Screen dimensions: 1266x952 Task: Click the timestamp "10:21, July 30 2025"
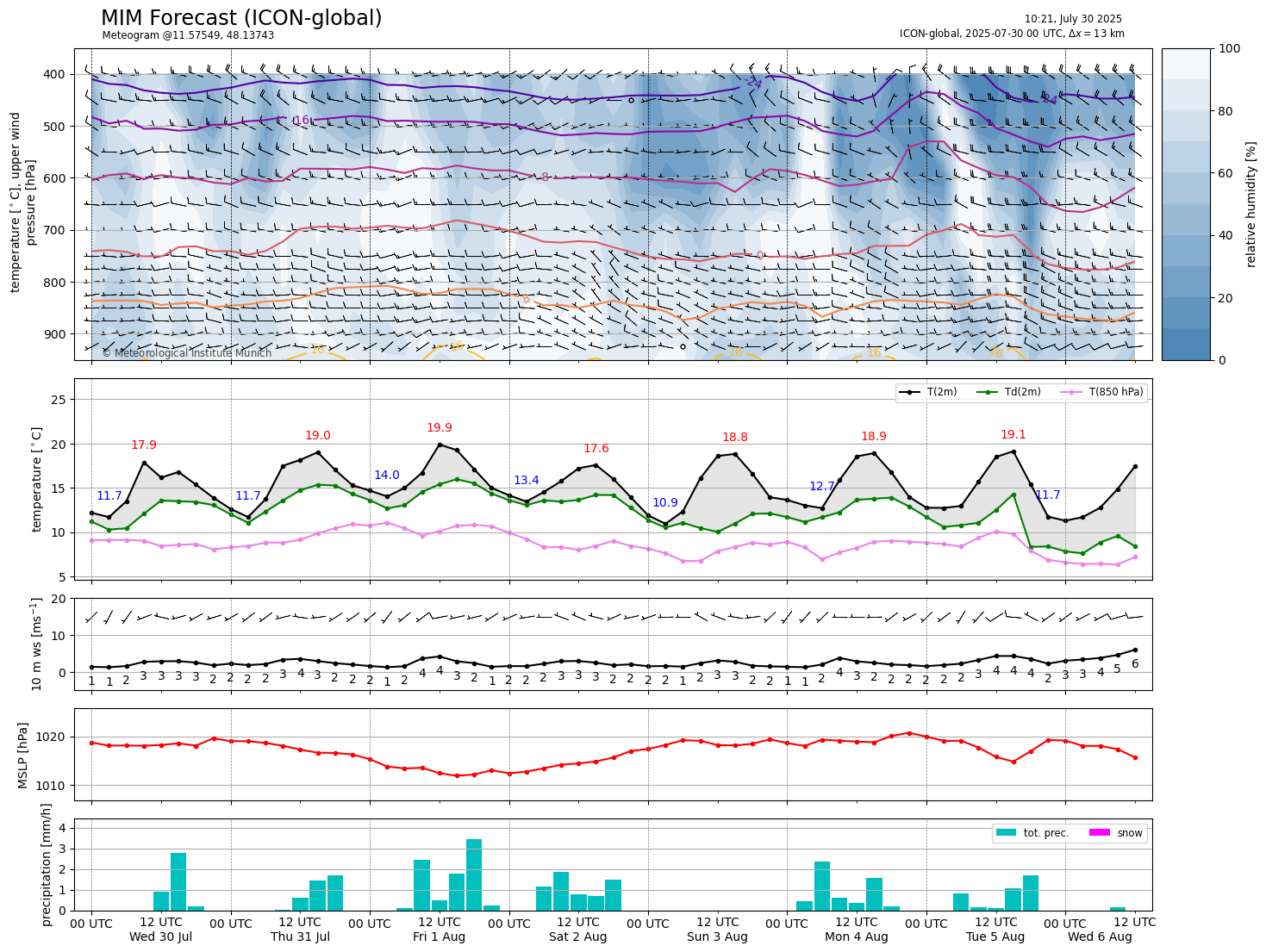coord(1073,19)
